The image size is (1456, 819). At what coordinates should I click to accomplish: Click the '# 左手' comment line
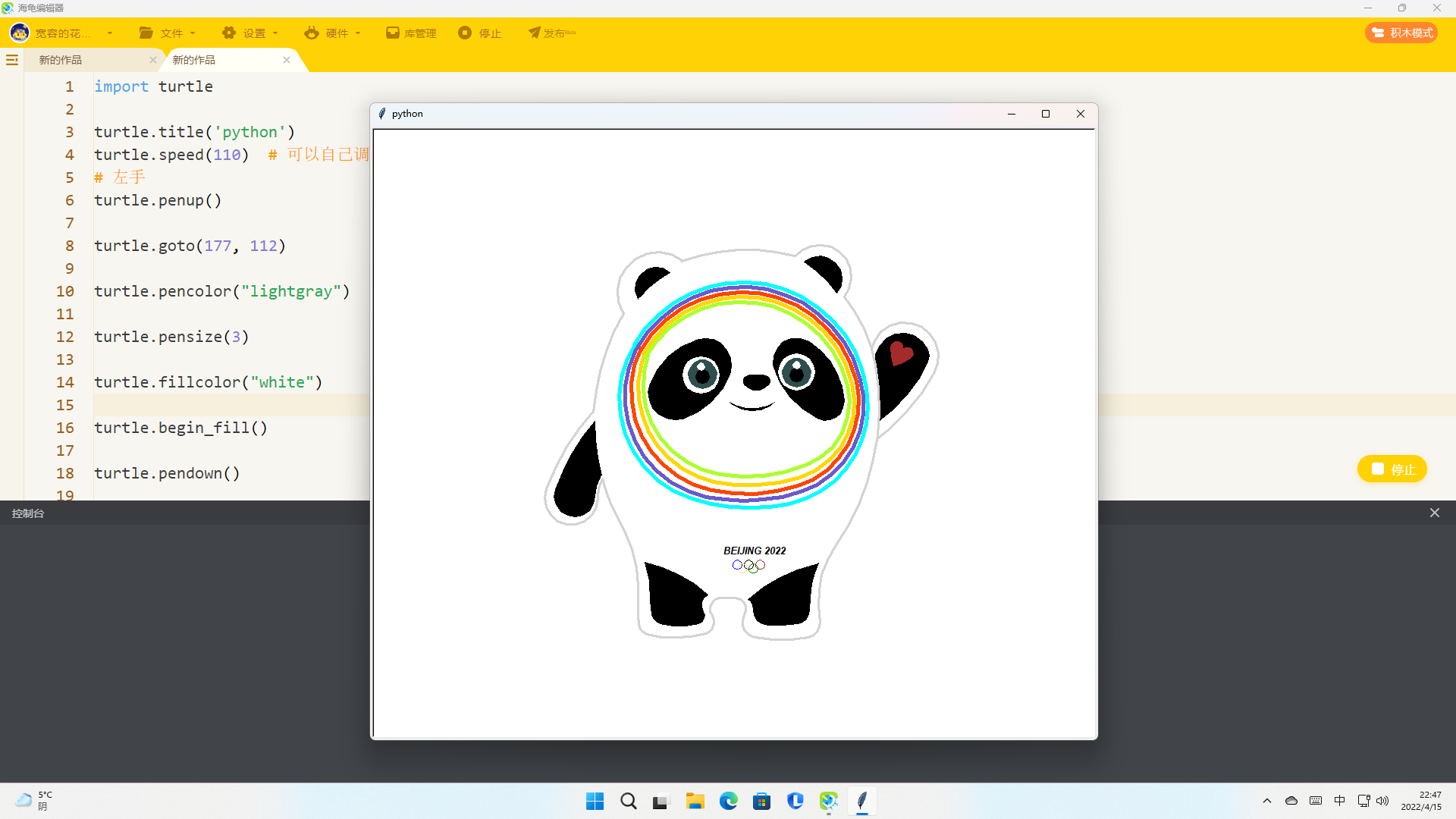120,177
